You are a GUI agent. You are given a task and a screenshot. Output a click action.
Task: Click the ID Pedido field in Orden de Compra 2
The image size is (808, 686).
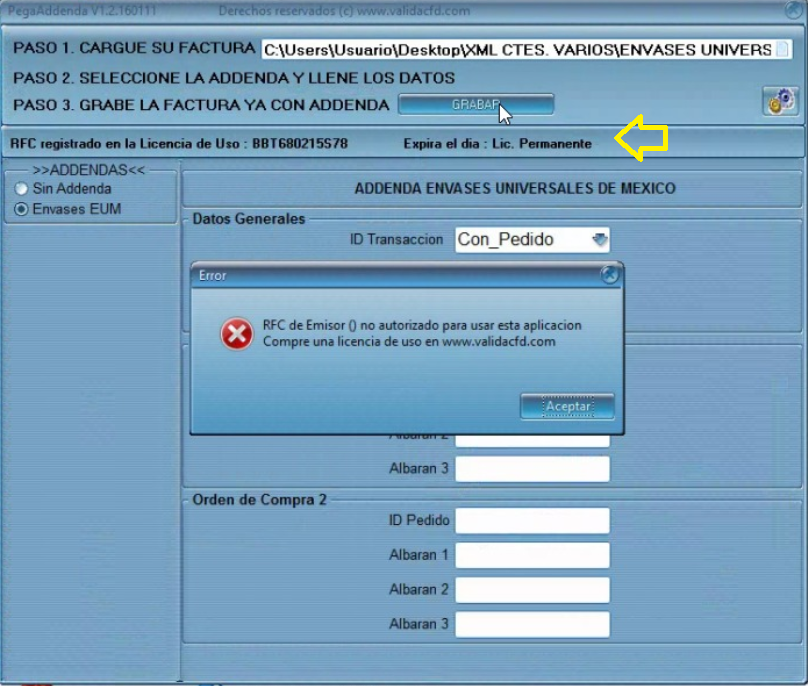point(532,521)
